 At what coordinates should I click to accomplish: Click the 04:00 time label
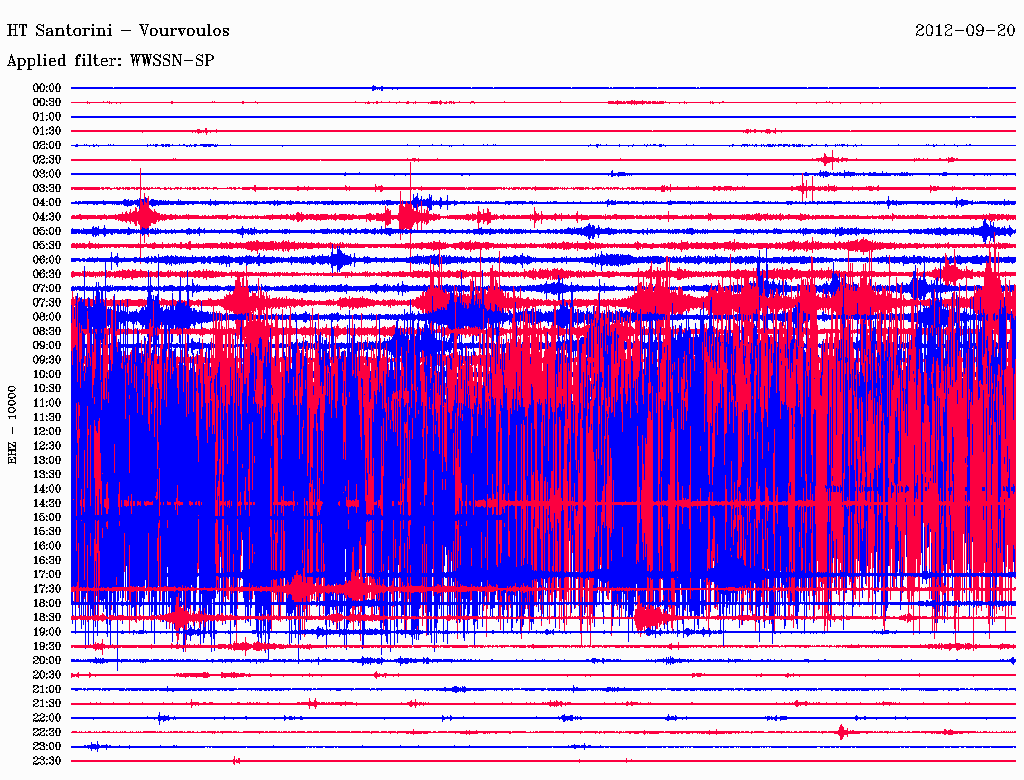point(47,203)
